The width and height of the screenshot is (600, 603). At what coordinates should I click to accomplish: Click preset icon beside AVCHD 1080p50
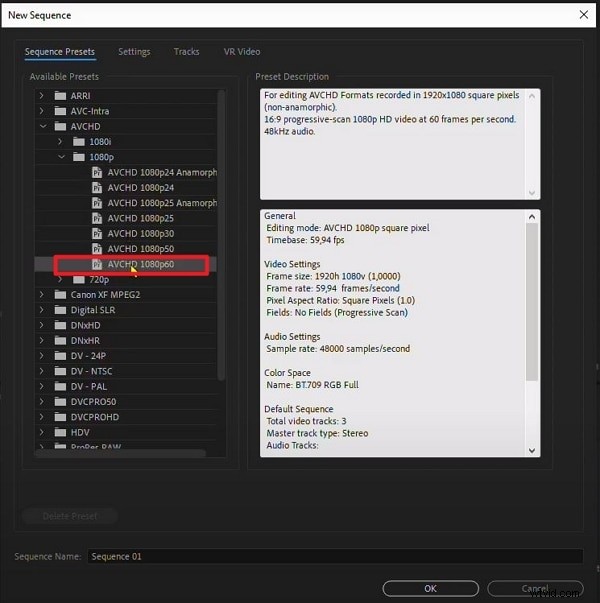(97, 249)
